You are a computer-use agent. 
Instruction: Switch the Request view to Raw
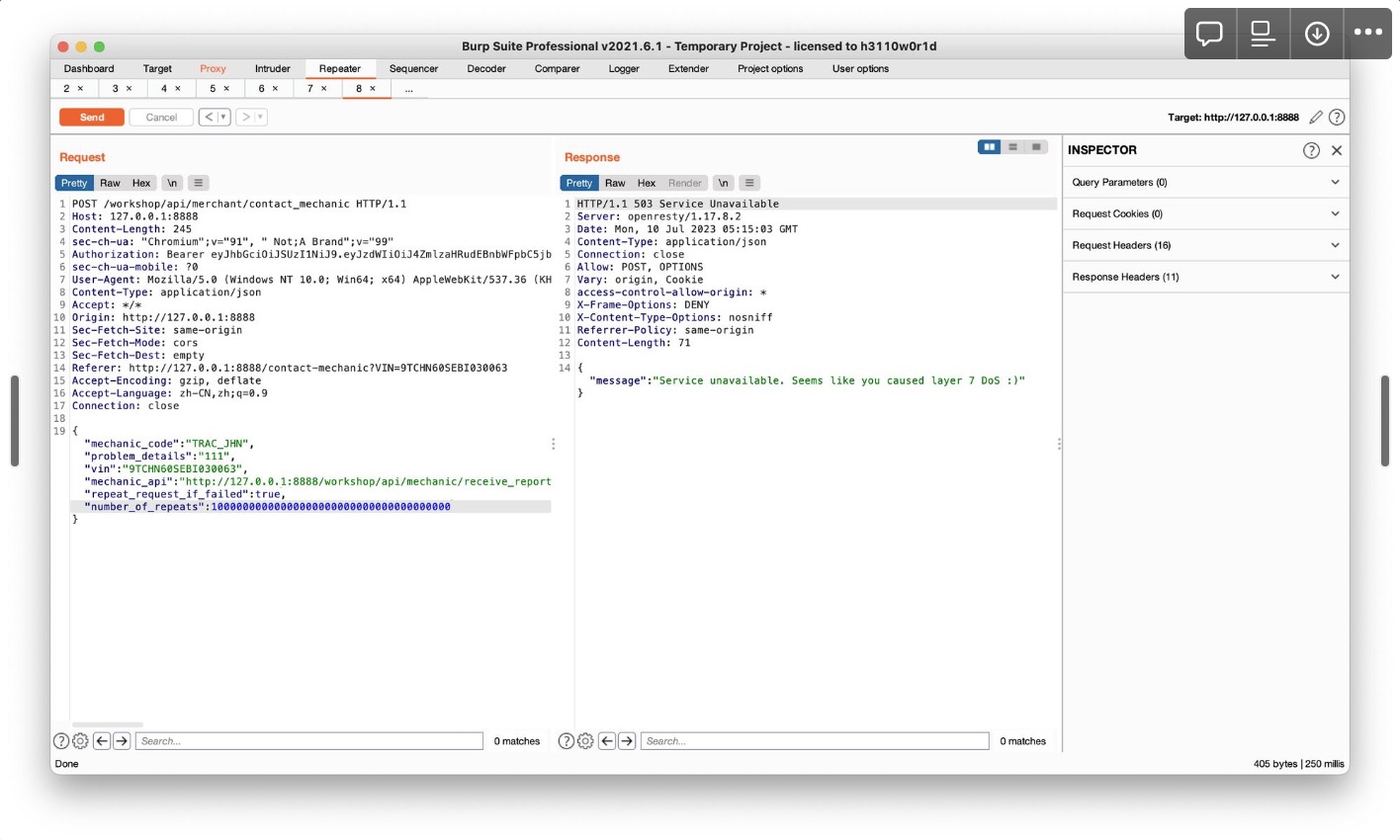pyautogui.click(x=110, y=183)
